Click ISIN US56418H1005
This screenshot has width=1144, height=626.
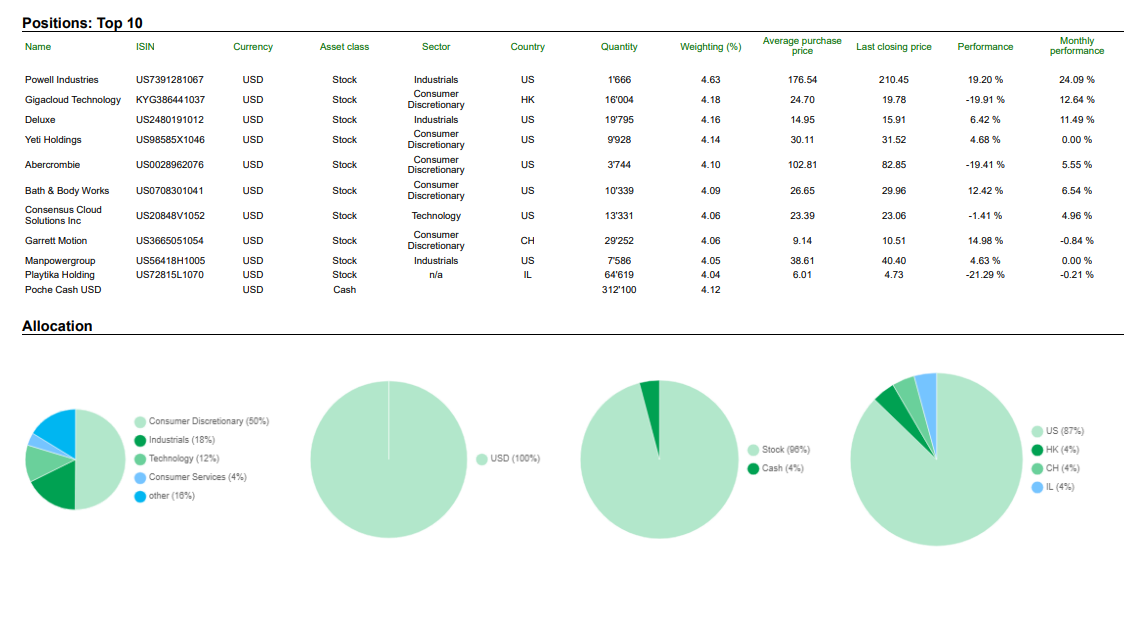(x=171, y=261)
